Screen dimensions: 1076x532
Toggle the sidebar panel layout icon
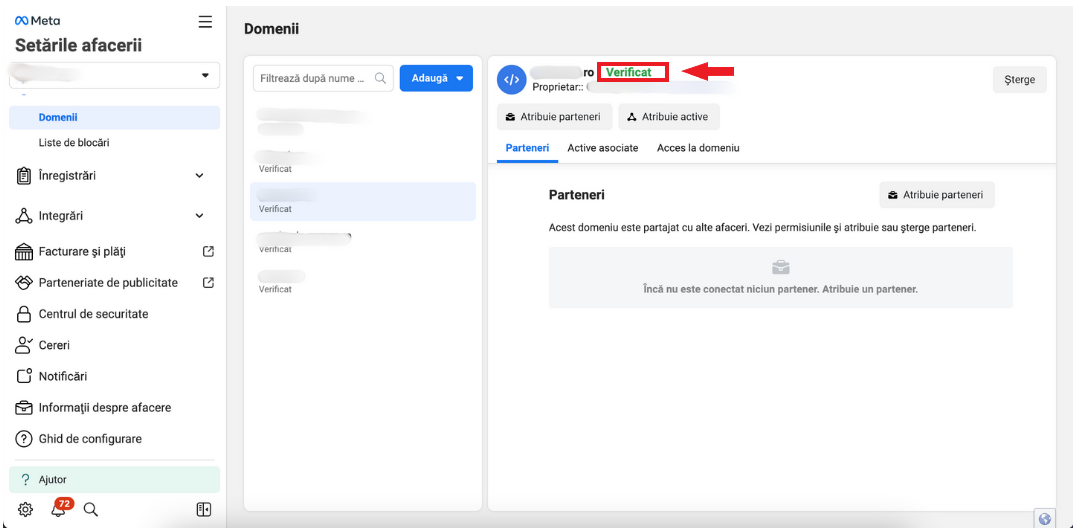(204, 509)
